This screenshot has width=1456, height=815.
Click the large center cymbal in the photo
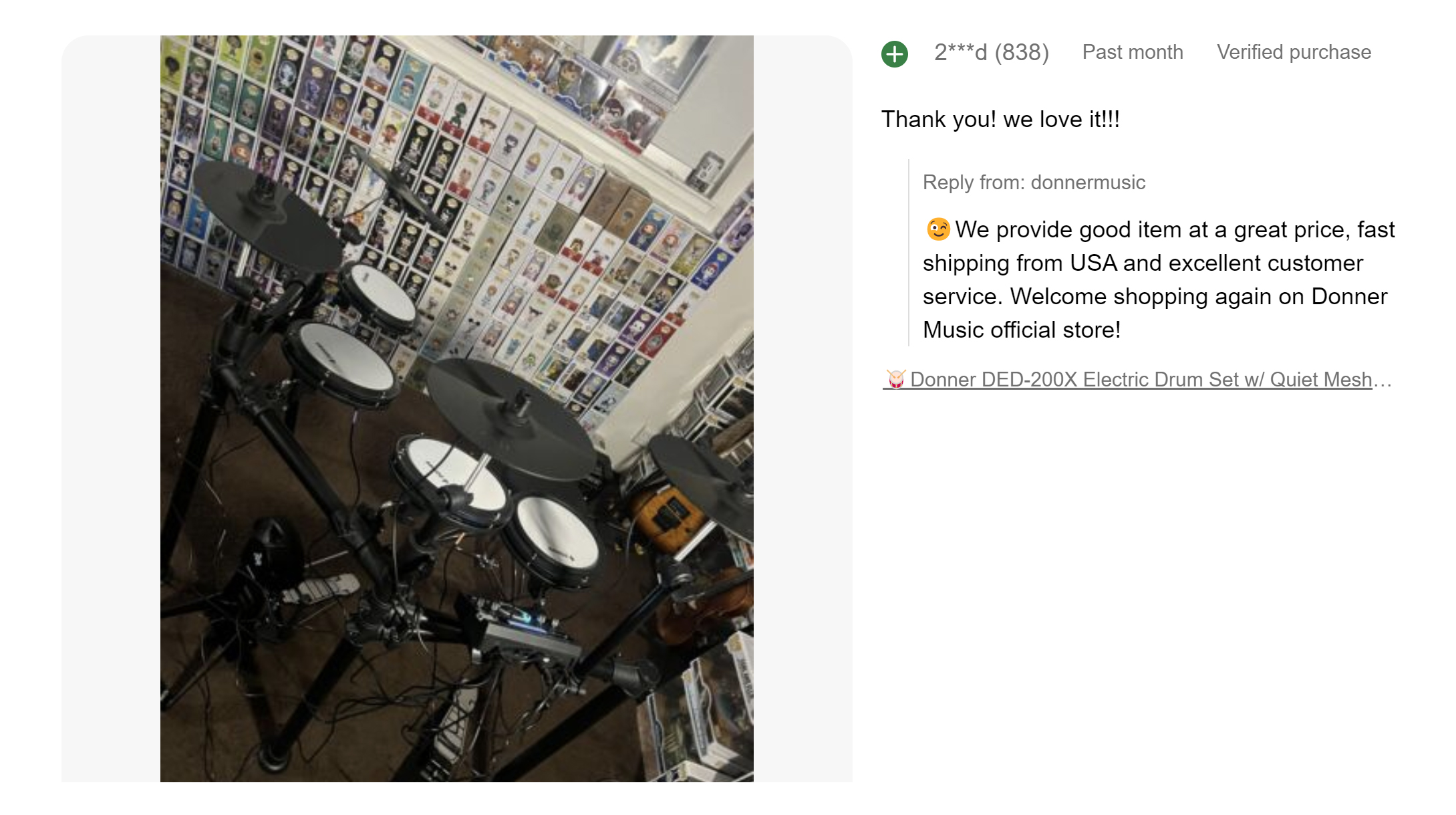(x=510, y=418)
